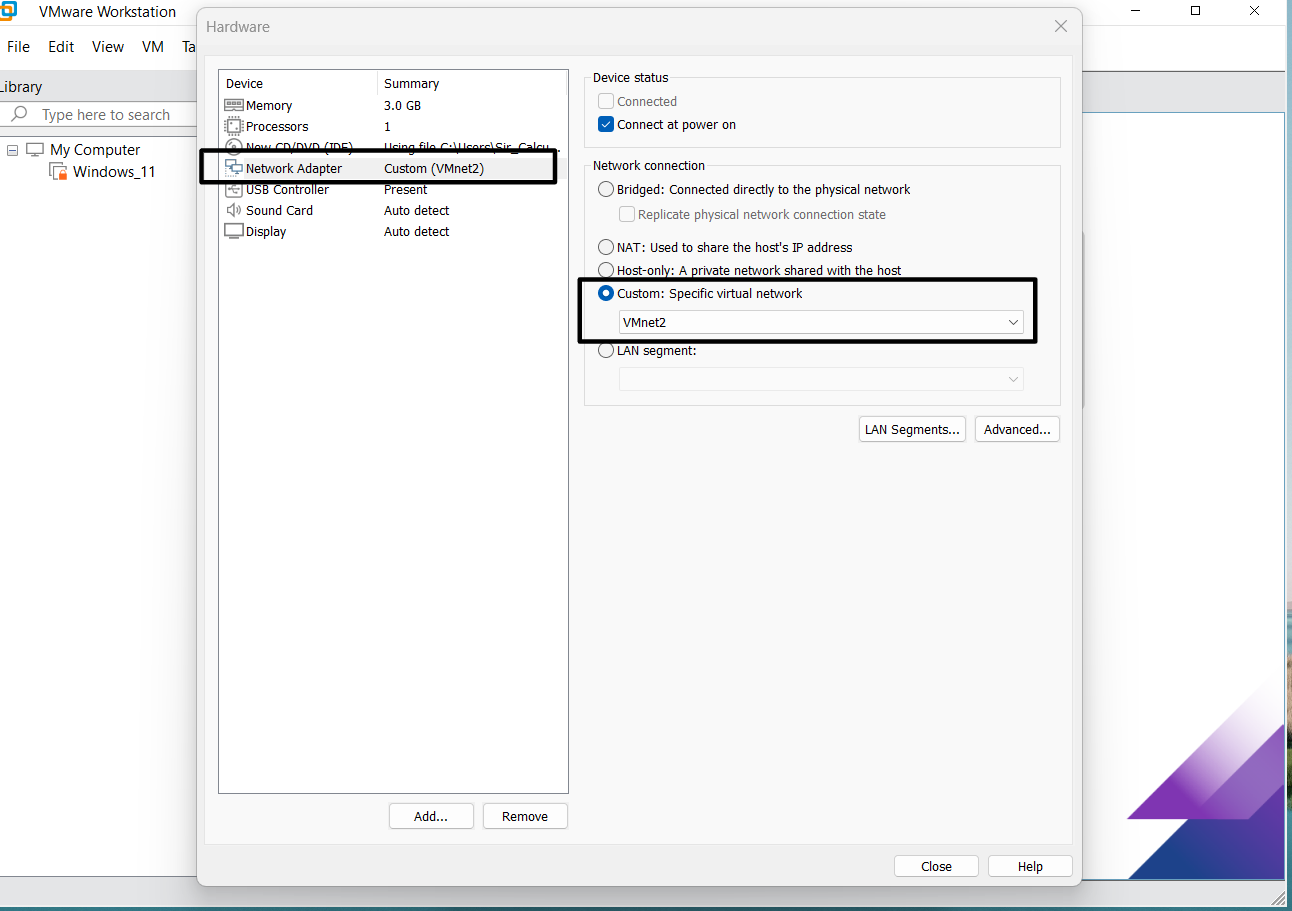Select Custom: Specific virtual network radio

(605, 293)
